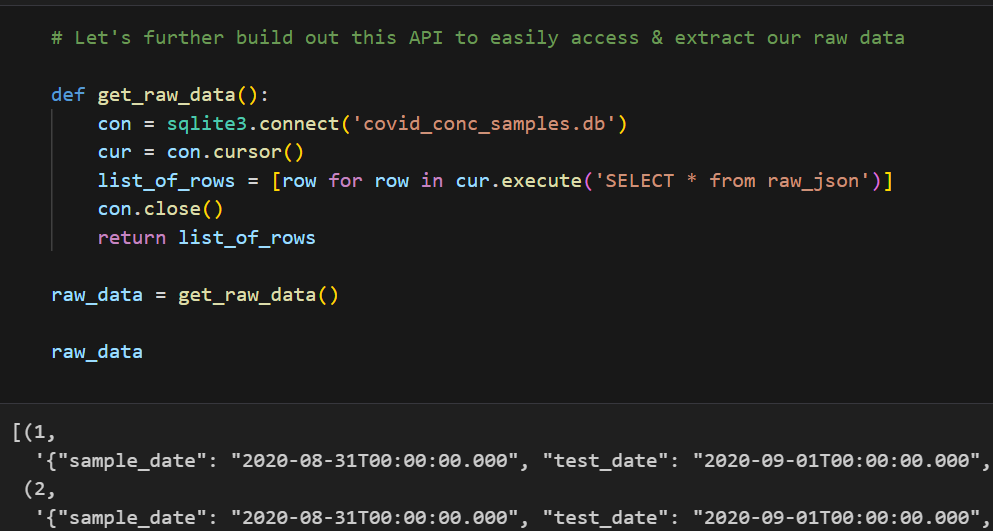Screen dimensions: 993x531
Task: Click the "in" keyword in the comprehension
Action: click(x=431, y=181)
